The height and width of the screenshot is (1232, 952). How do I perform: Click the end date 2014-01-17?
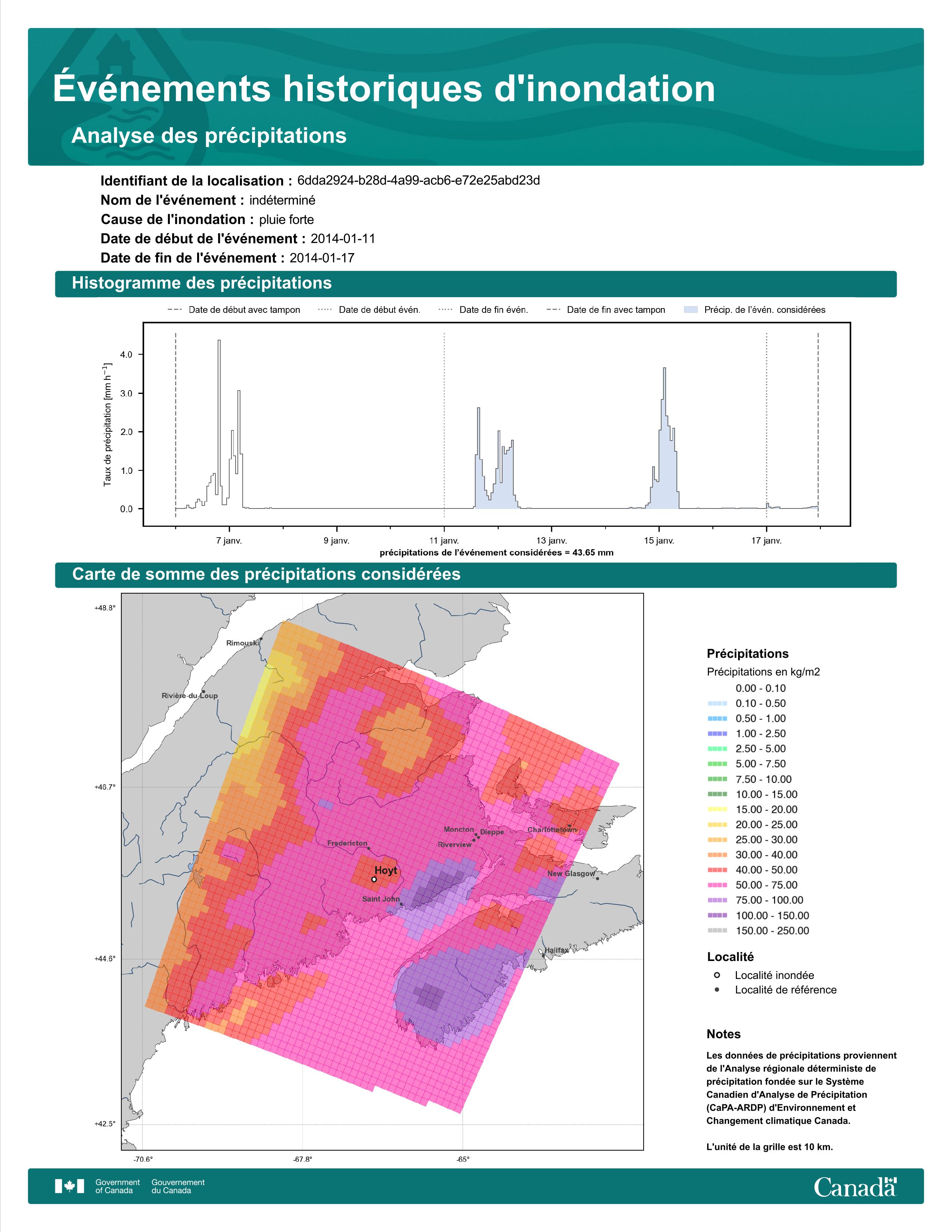322,258
